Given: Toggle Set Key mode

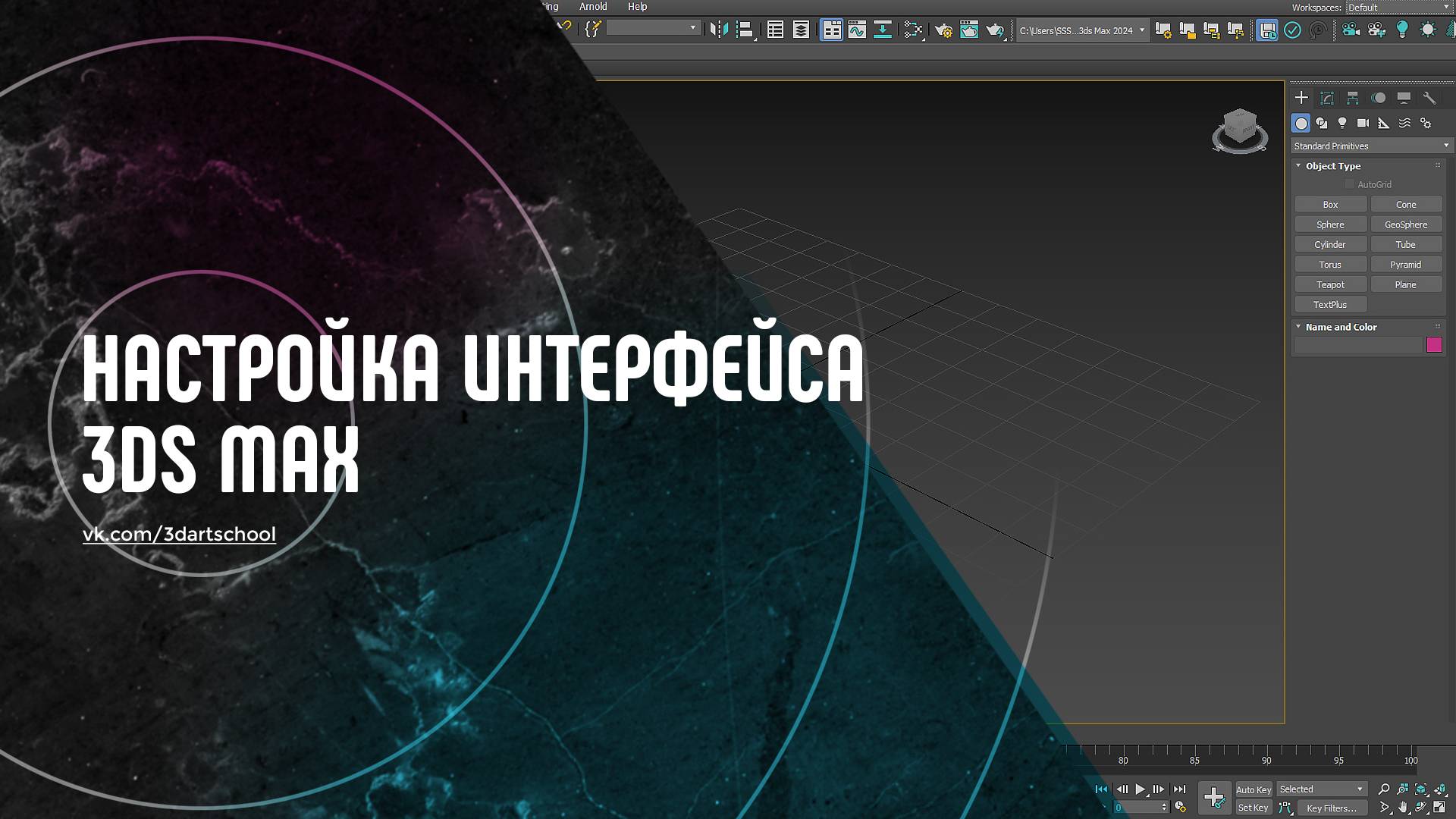Looking at the screenshot, I should click(1253, 808).
